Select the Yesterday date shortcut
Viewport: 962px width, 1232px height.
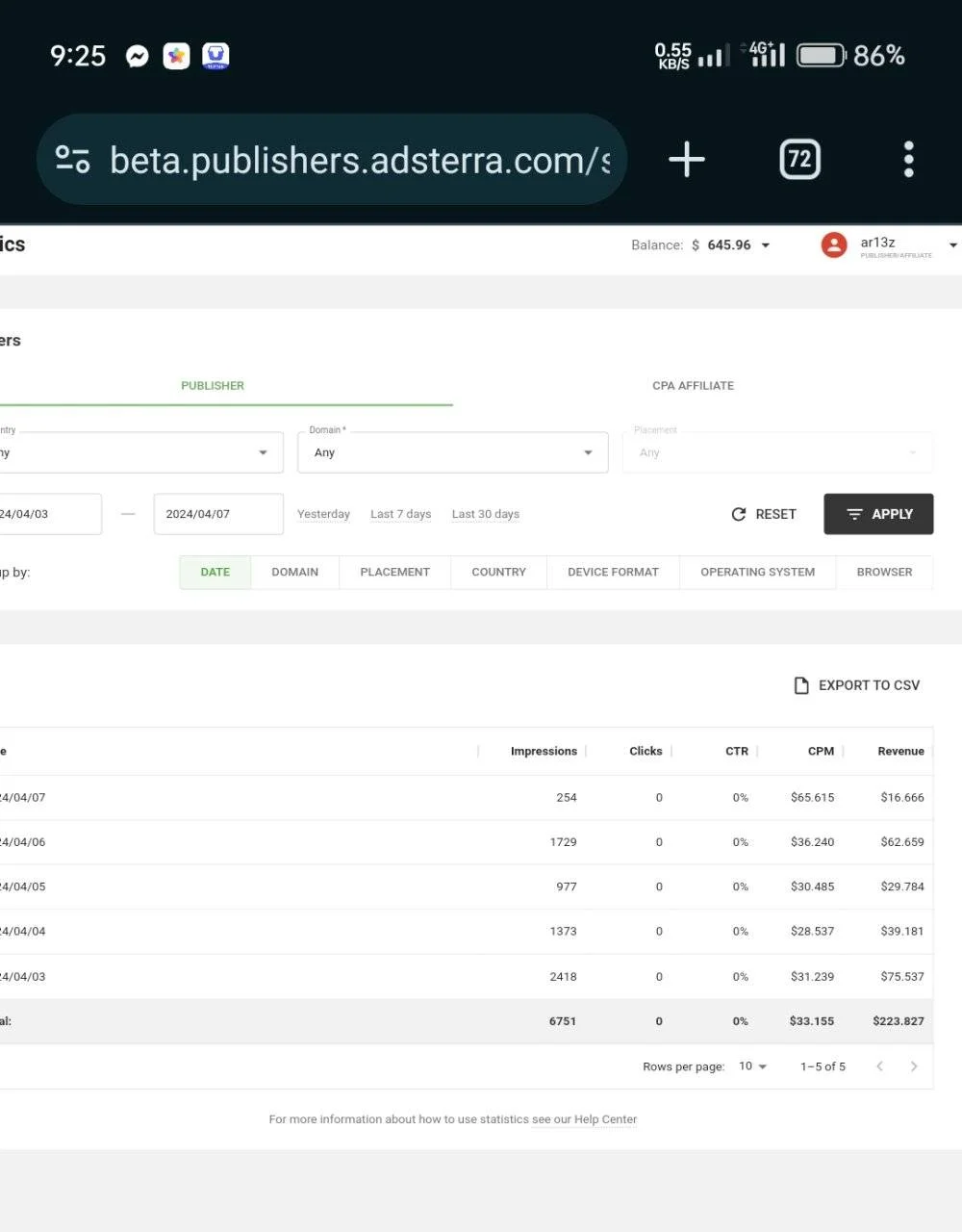point(323,514)
